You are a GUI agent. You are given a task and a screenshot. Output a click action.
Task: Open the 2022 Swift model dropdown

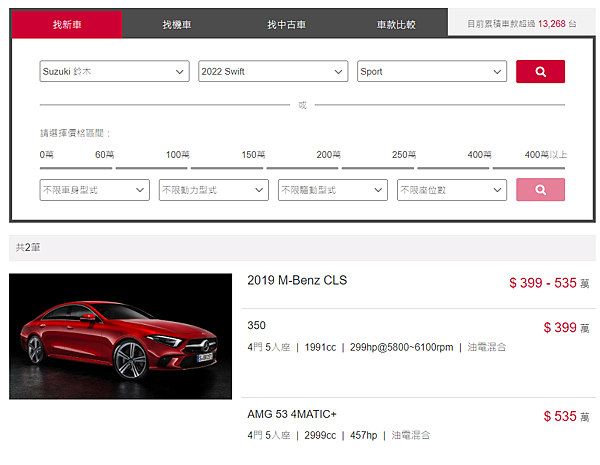point(273,71)
